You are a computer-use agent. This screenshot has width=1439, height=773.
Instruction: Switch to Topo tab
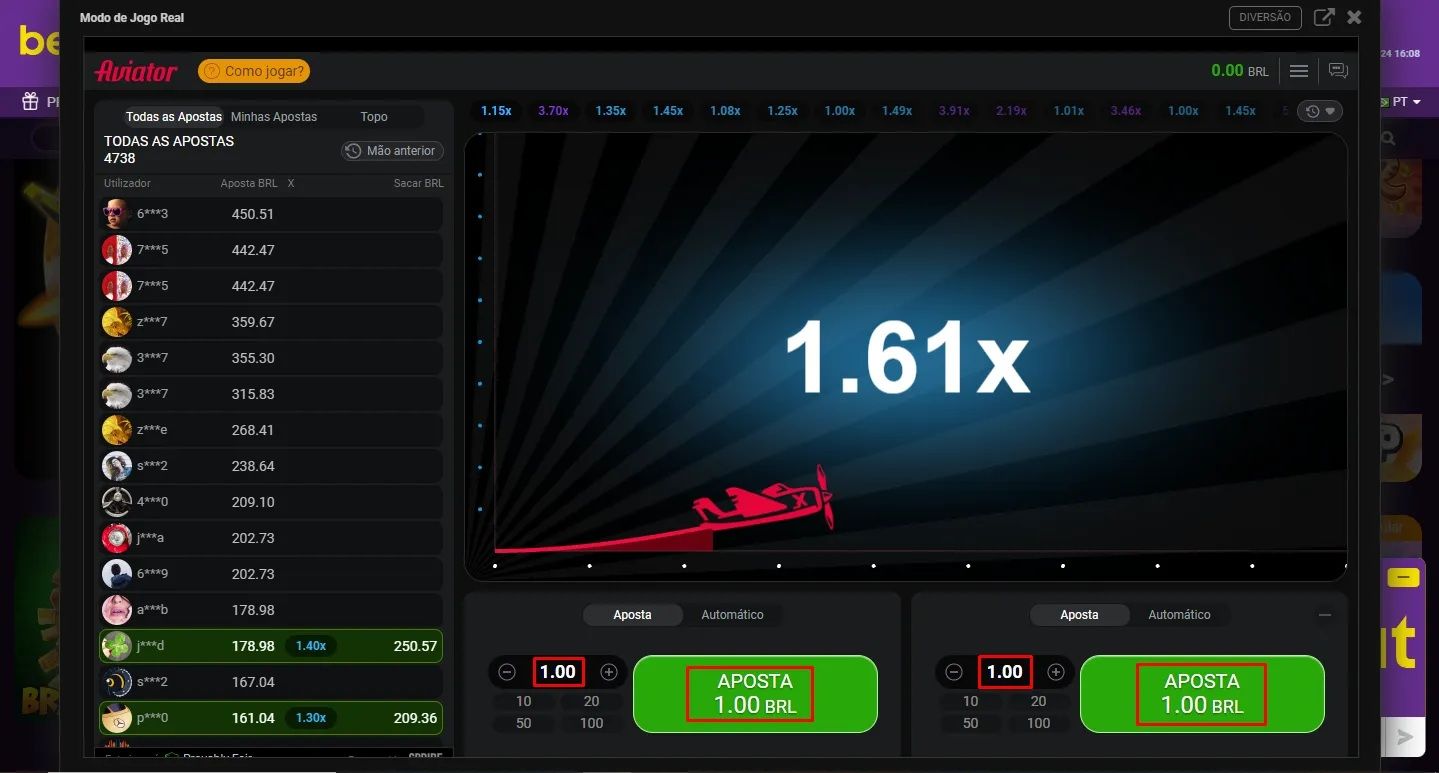coord(374,117)
